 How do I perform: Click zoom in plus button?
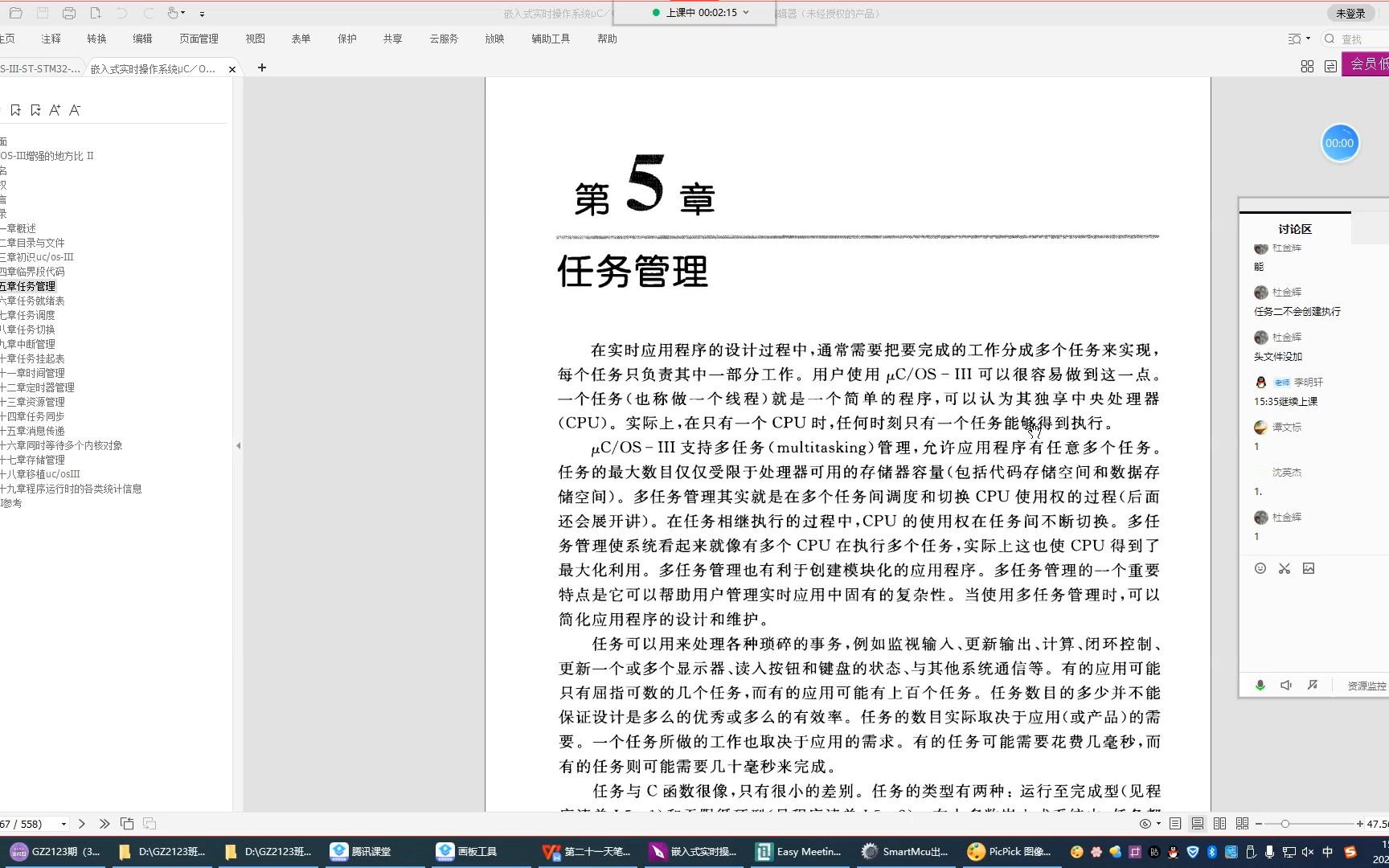click(x=1360, y=824)
